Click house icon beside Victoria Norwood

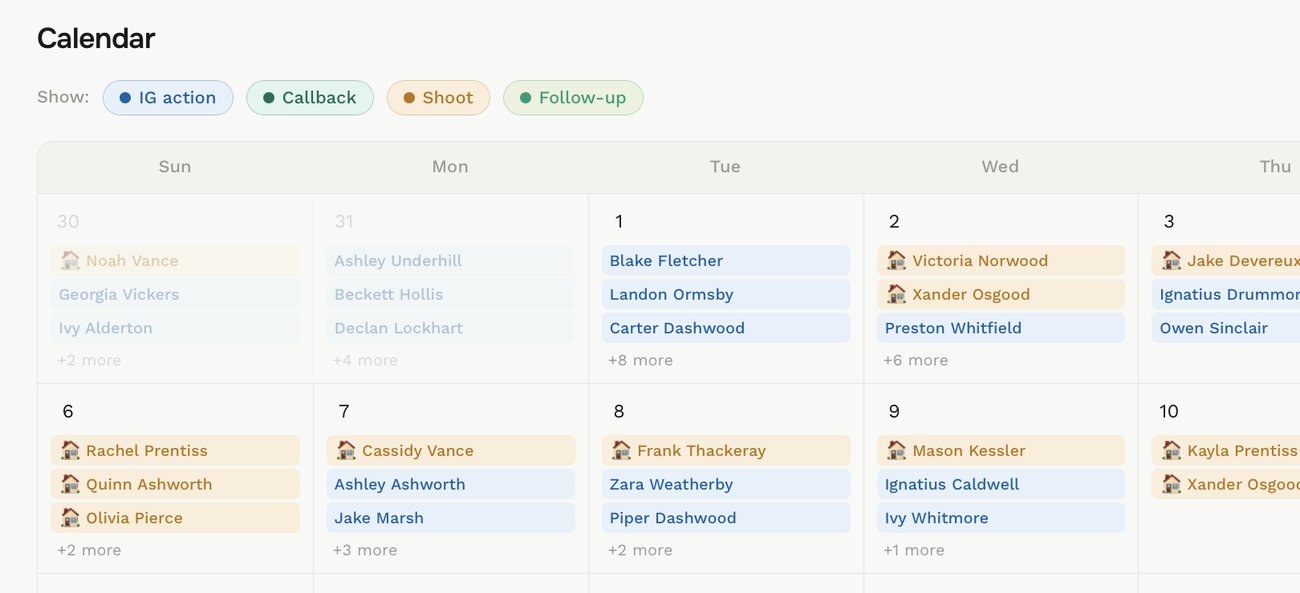pos(896,260)
